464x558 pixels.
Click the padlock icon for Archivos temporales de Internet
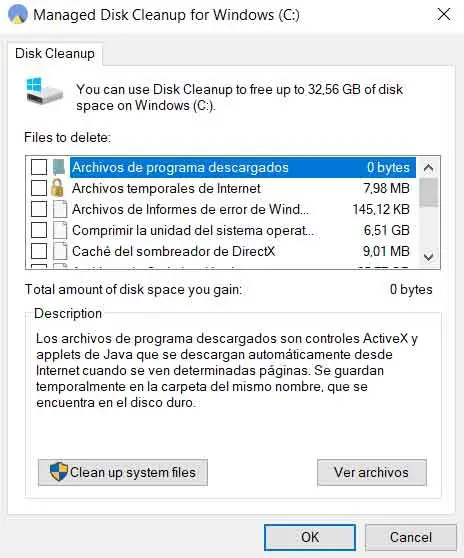[57, 188]
